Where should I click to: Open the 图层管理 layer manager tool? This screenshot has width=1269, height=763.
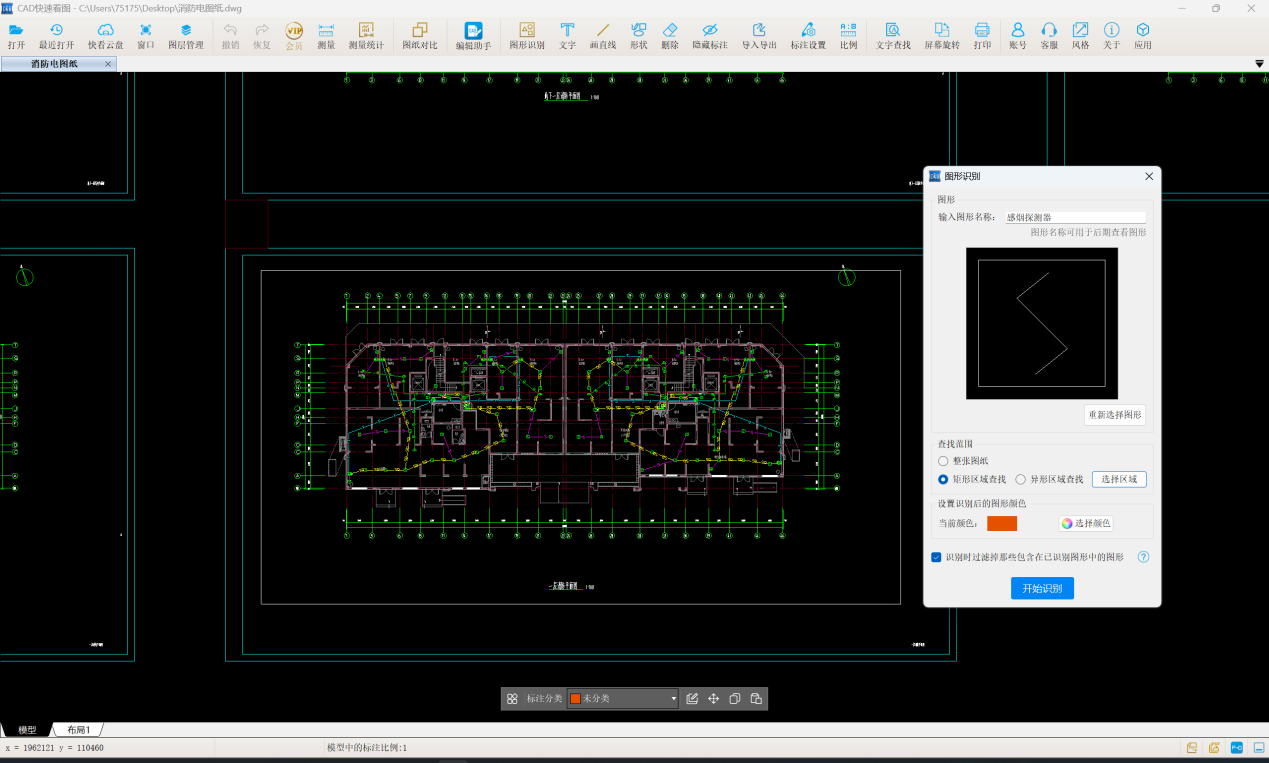tap(185, 36)
